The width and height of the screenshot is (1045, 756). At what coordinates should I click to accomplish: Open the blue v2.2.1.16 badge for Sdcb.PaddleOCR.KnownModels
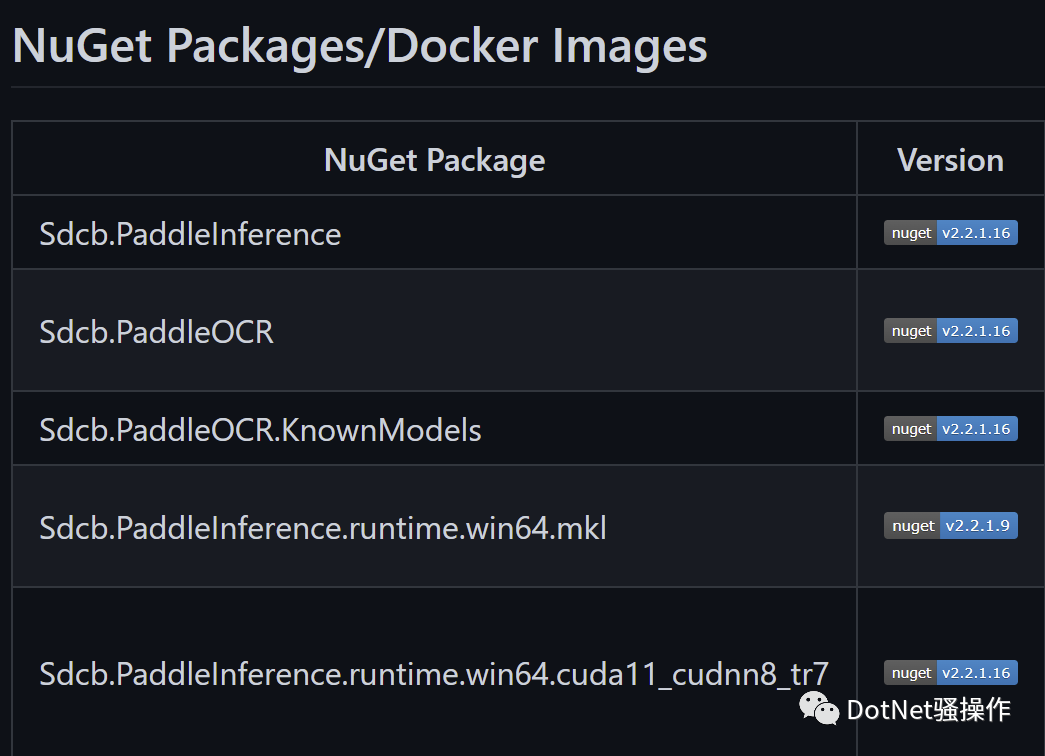[978, 429]
